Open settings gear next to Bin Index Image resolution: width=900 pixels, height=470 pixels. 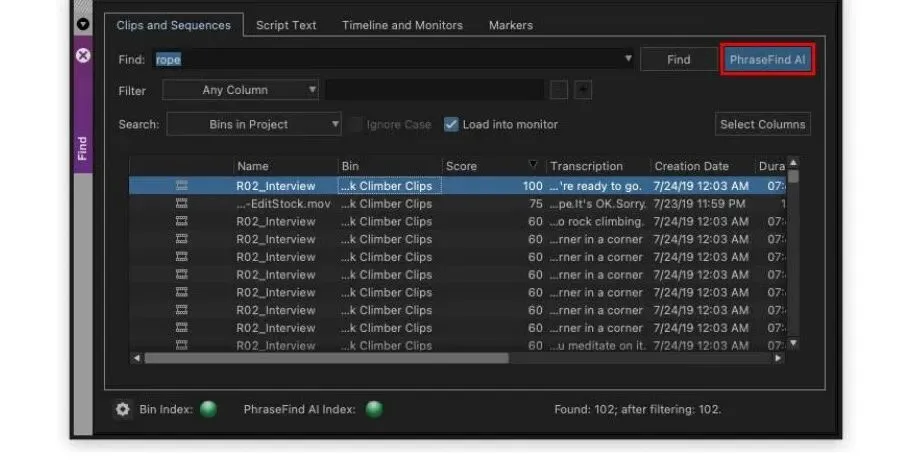pyautogui.click(x=123, y=409)
